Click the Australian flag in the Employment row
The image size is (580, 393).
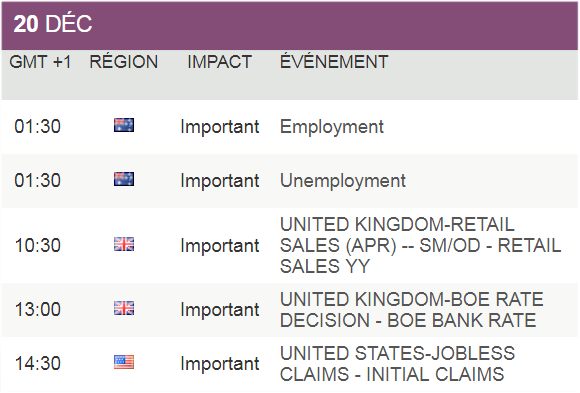(124, 125)
